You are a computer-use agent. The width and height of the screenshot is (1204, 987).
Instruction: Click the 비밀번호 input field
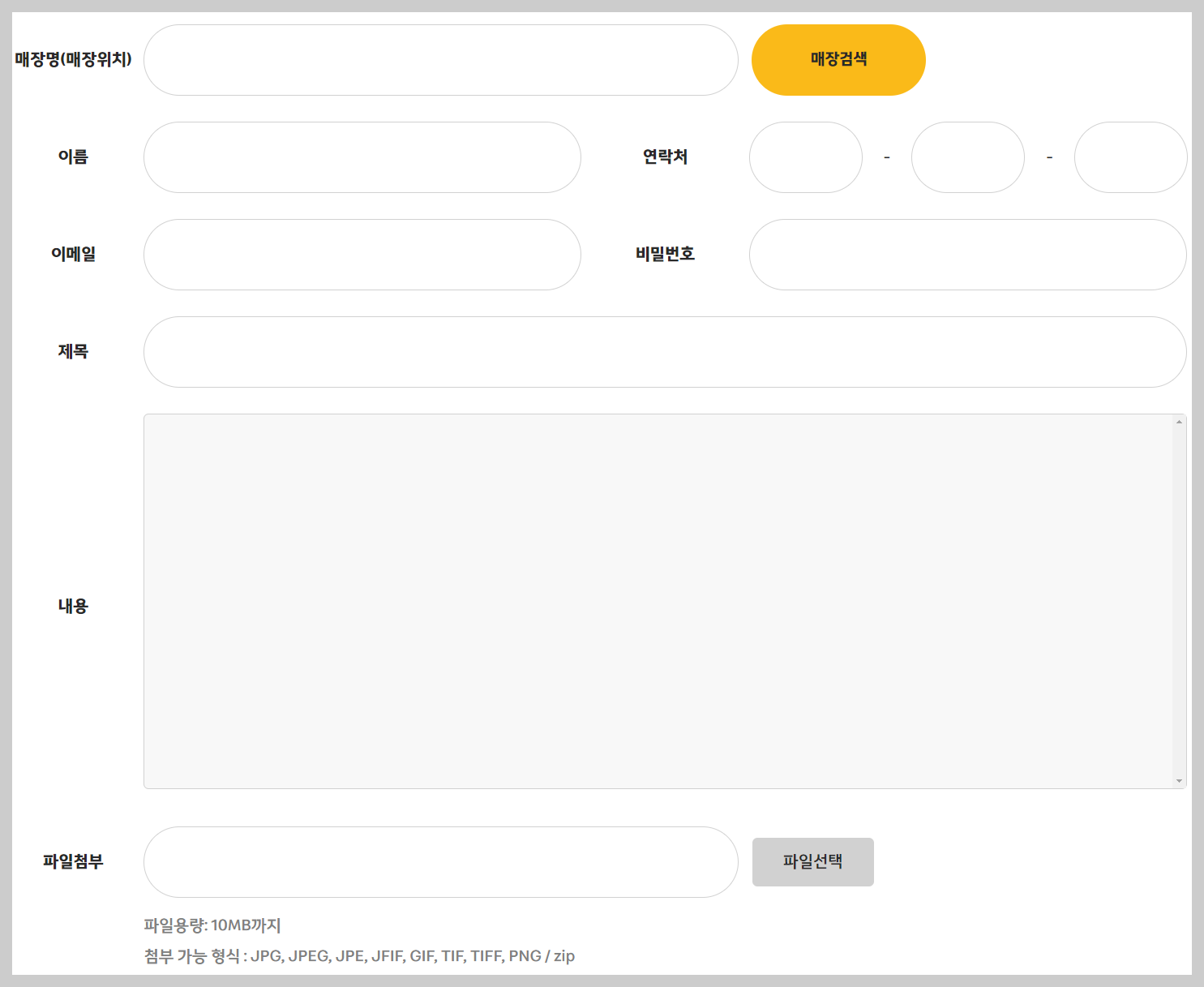pos(968,255)
